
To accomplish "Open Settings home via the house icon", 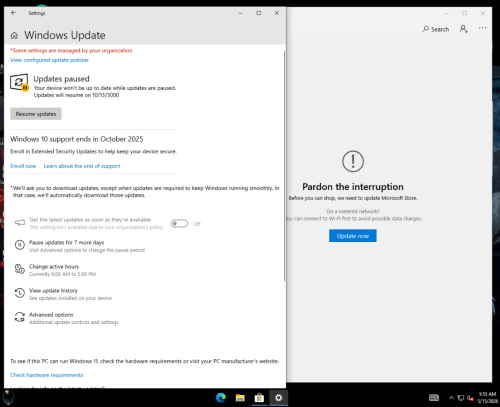I will (x=14, y=35).
